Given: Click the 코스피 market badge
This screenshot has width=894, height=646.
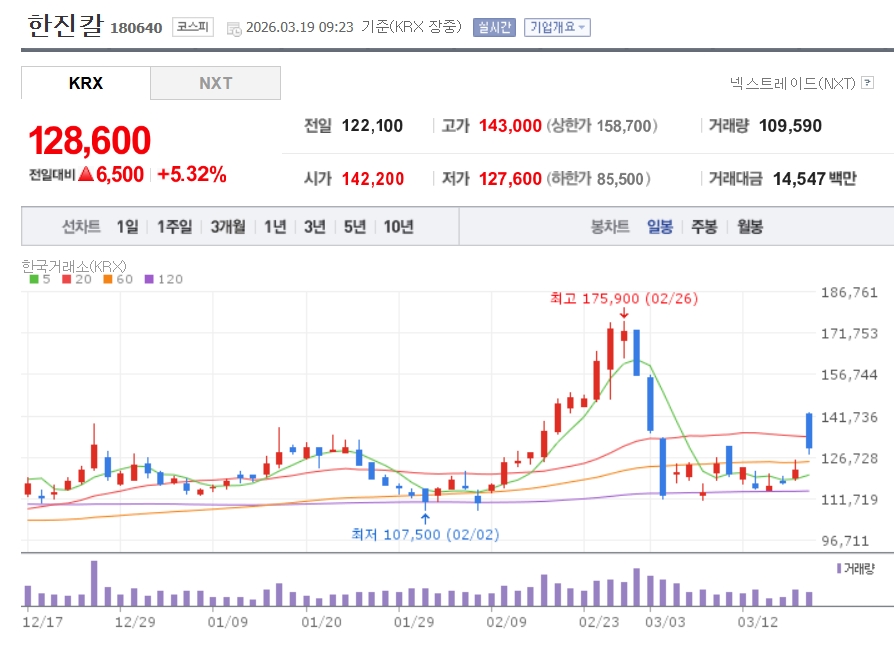Looking at the screenshot, I should pyautogui.click(x=191, y=27).
